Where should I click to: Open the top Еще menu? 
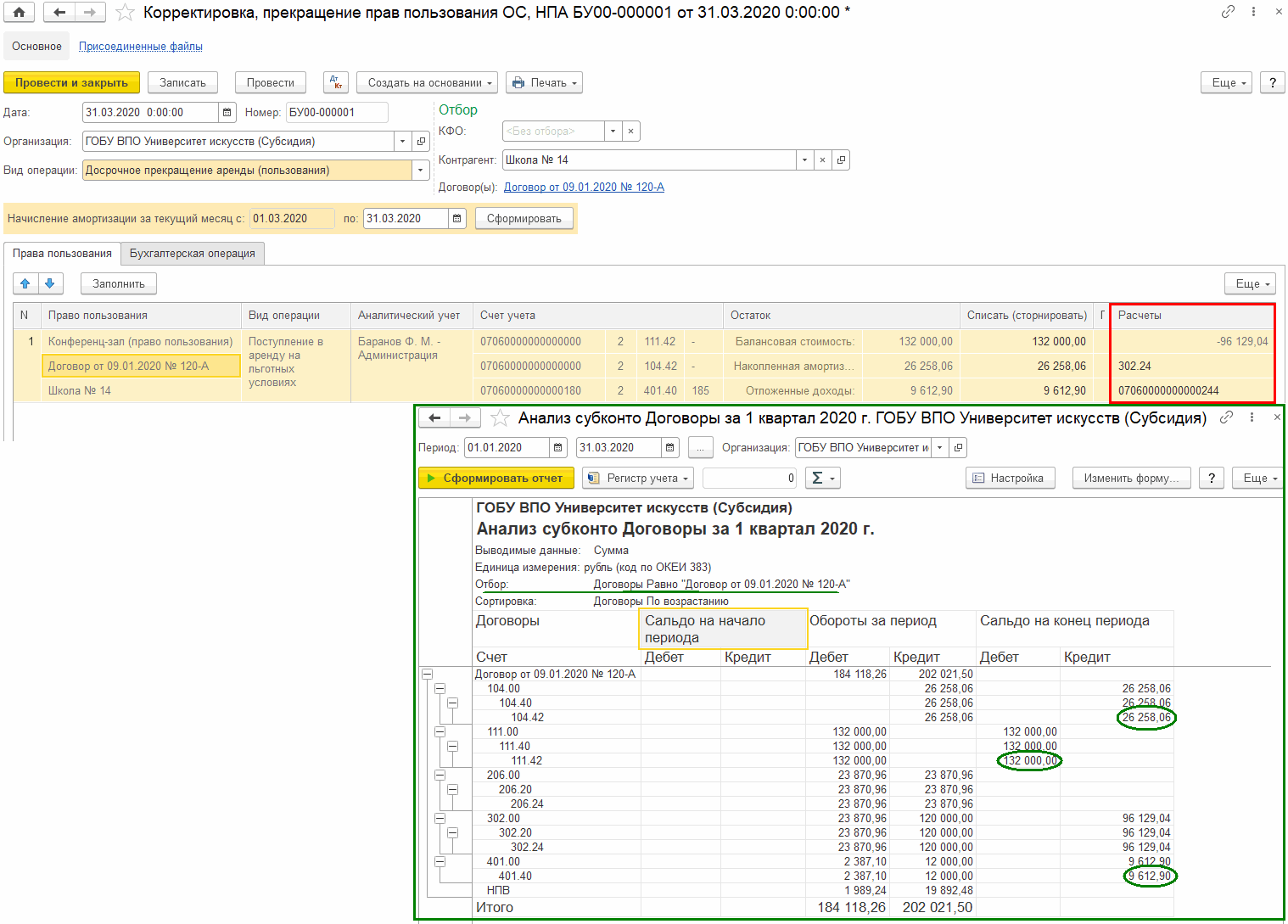click(1226, 82)
